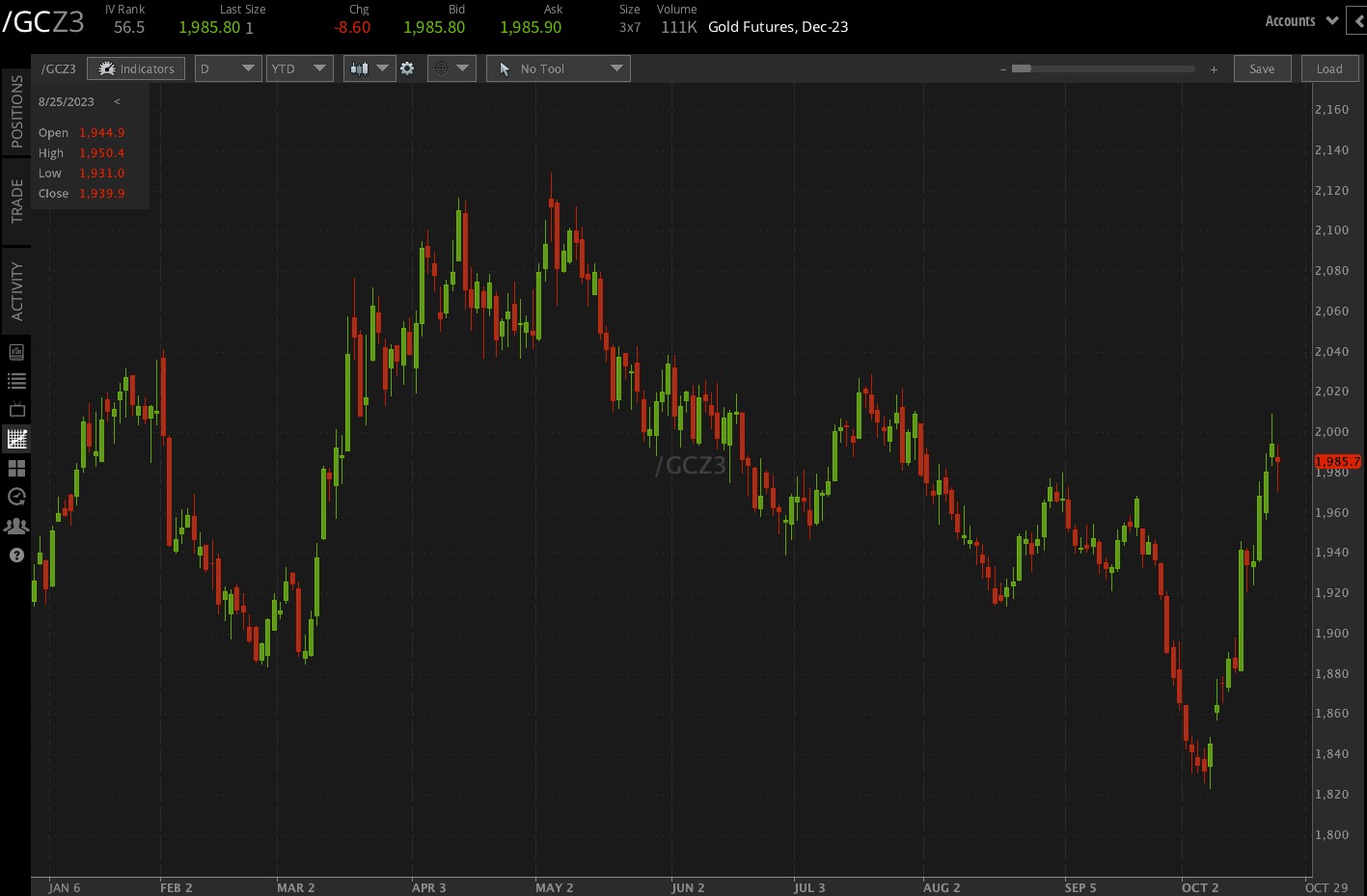Click the Low value 1,931.0
Screen dimensions: 1367x896
[102, 174]
